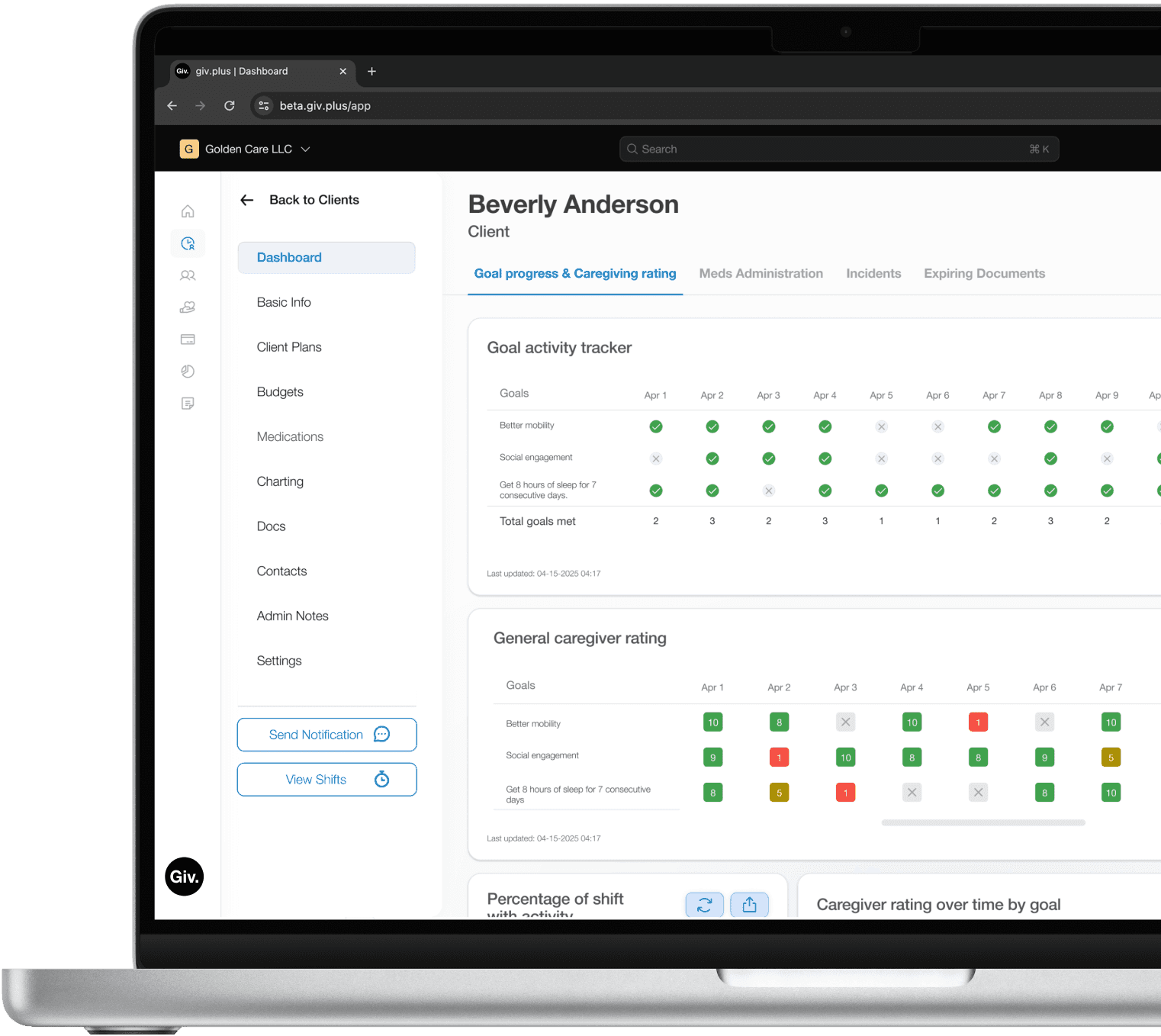Screen dimensions: 1161x1036
Task: Click the caregiver rating horizontal scrollbar
Action: point(983,822)
